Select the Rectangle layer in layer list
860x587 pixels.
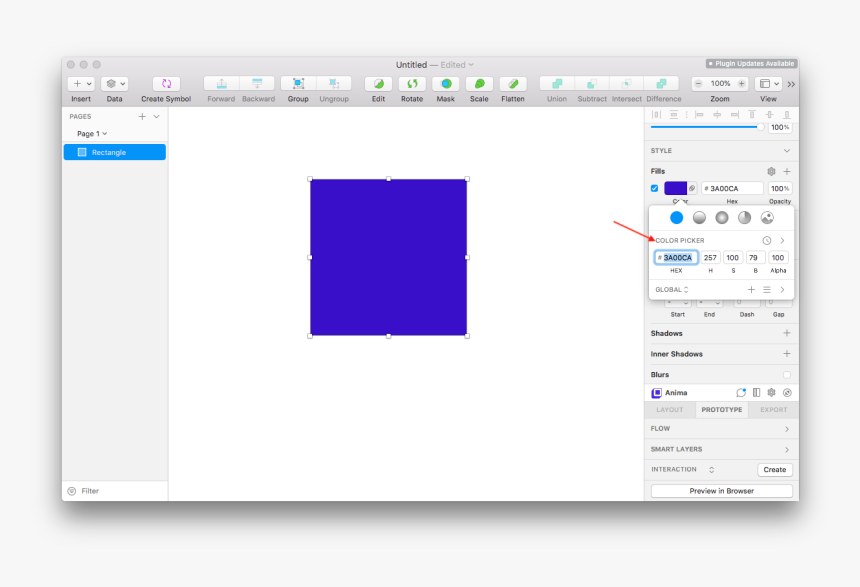click(x=114, y=152)
